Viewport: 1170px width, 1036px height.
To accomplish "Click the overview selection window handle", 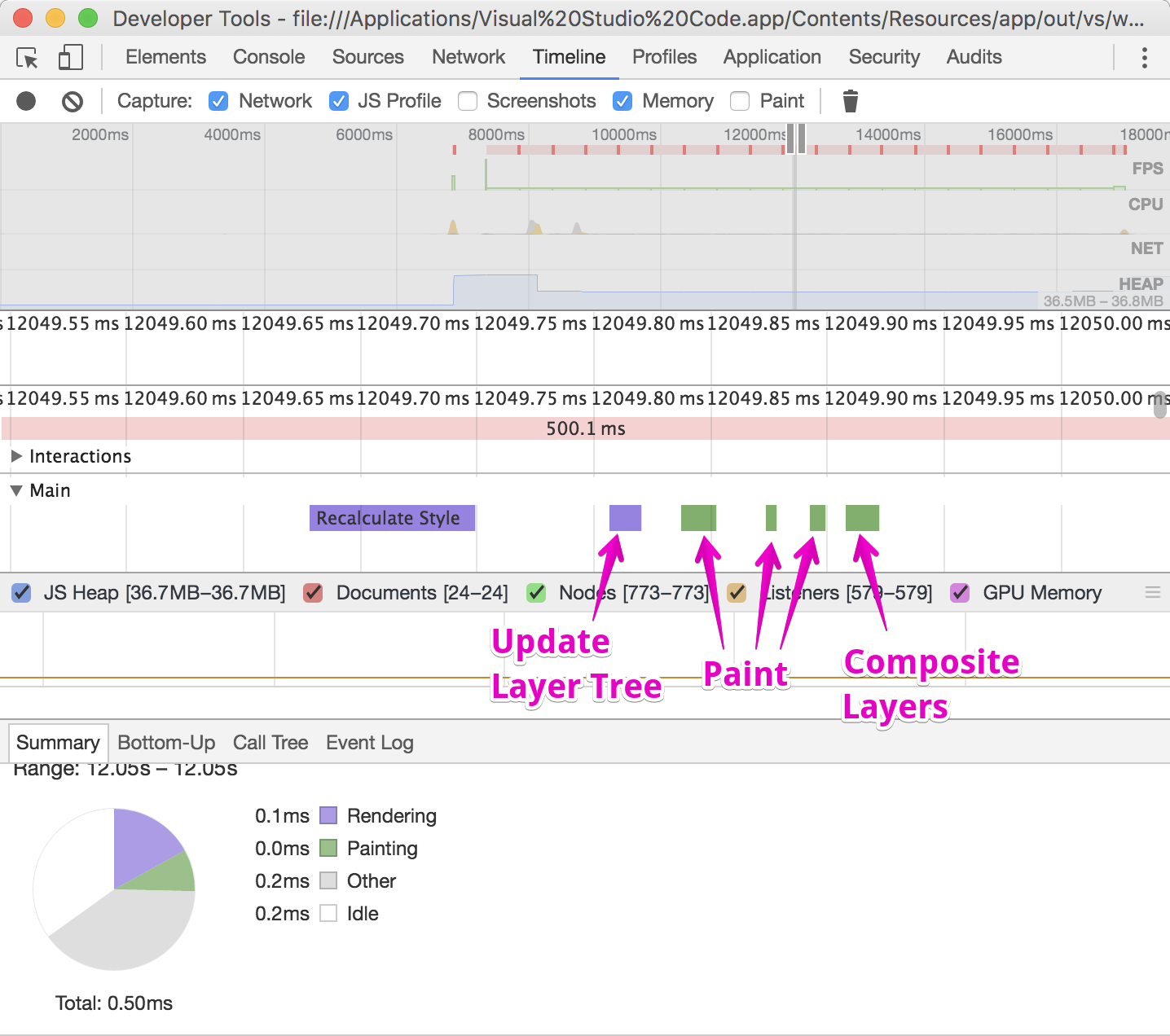I will (x=797, y=138).
